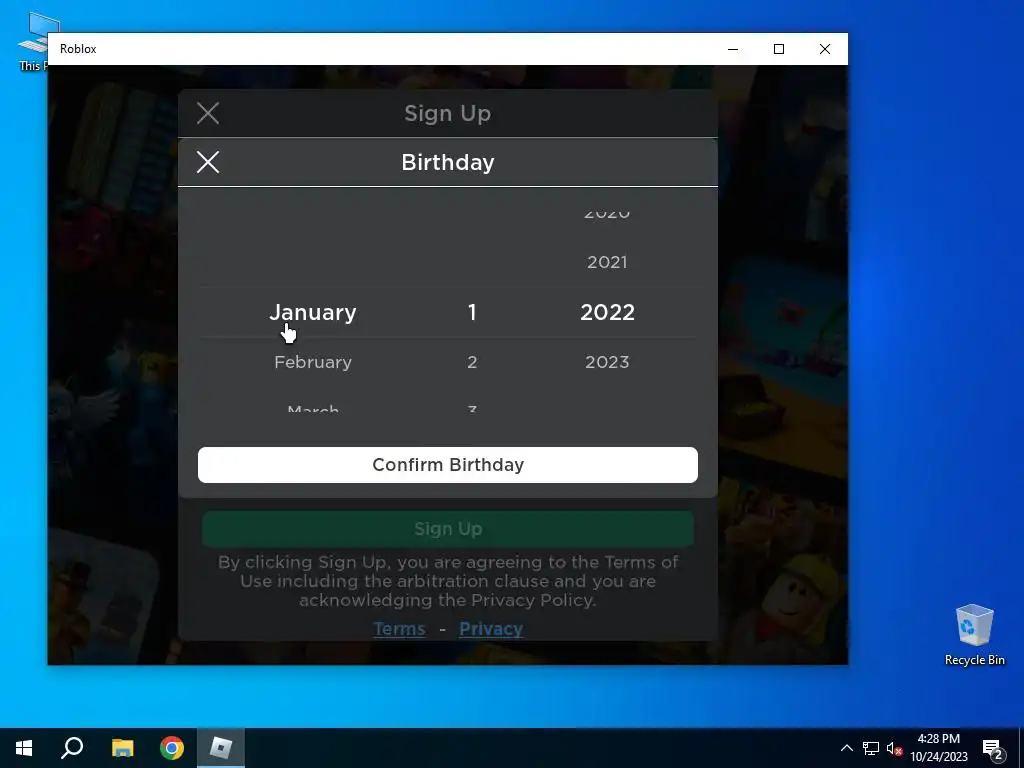The image size is (1024, 768).
Task: Choose day 2 in picker
Action: coord(472,362)
